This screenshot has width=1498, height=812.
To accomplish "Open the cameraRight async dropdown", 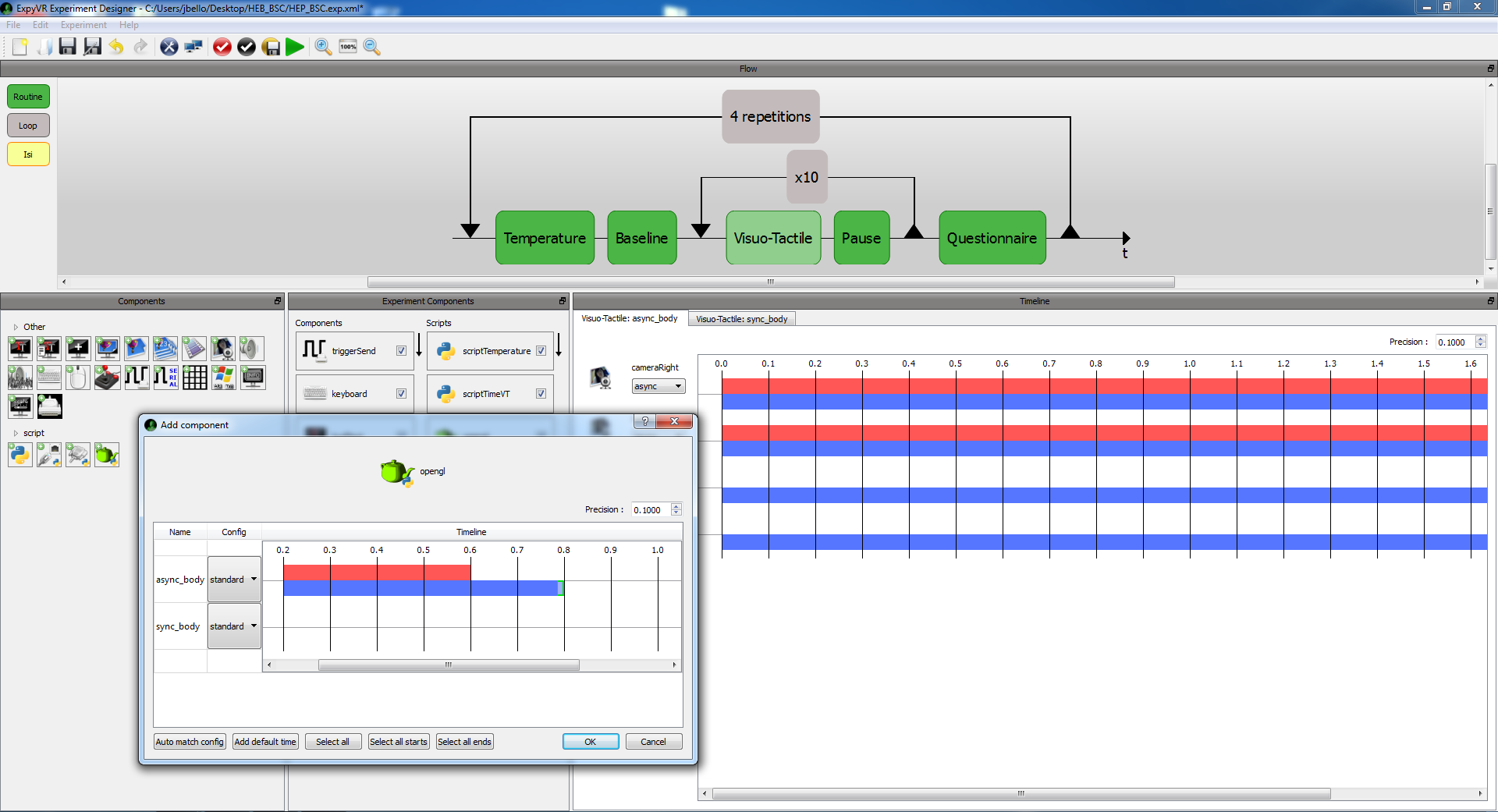I will [658, 387].
